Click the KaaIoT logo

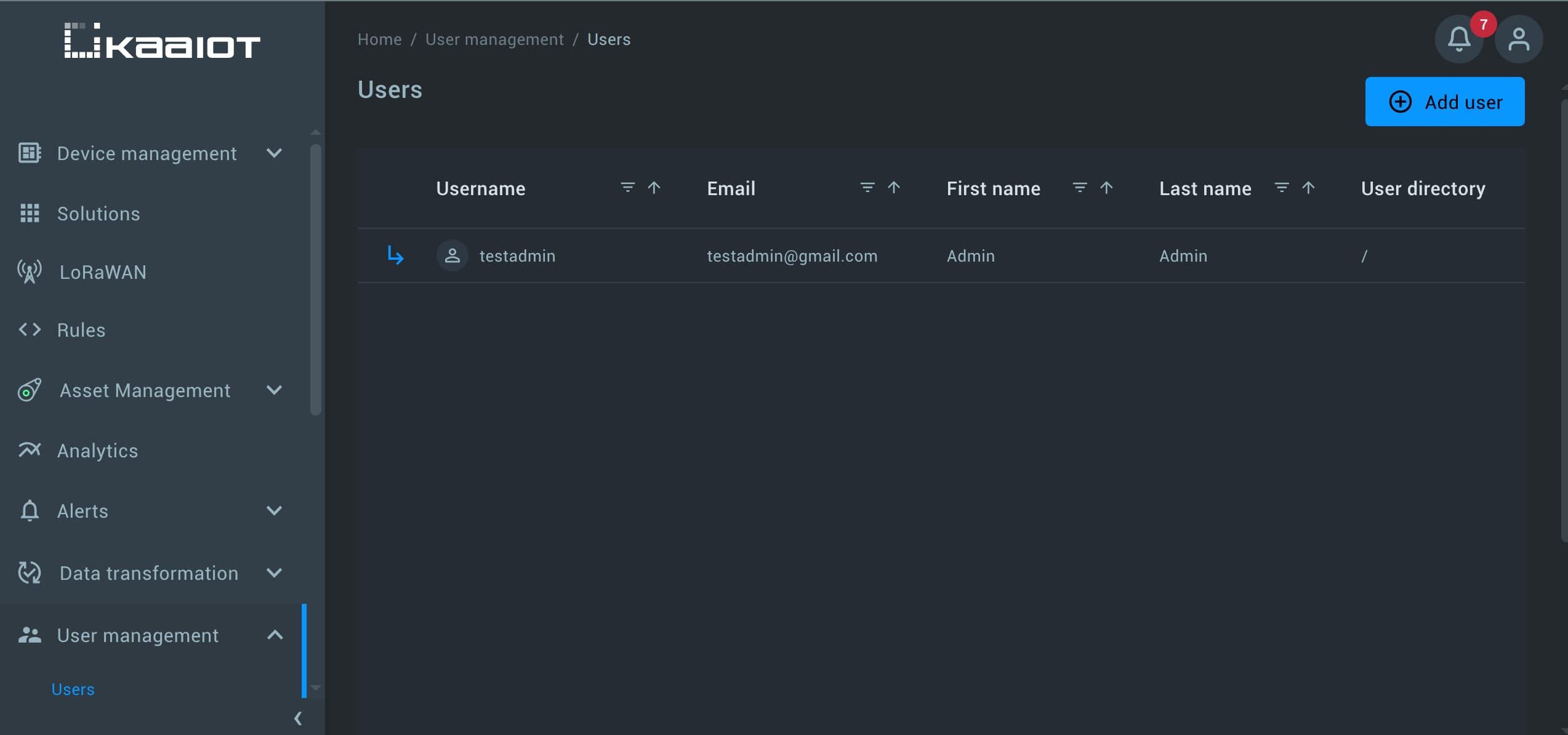tap(162, 41)
